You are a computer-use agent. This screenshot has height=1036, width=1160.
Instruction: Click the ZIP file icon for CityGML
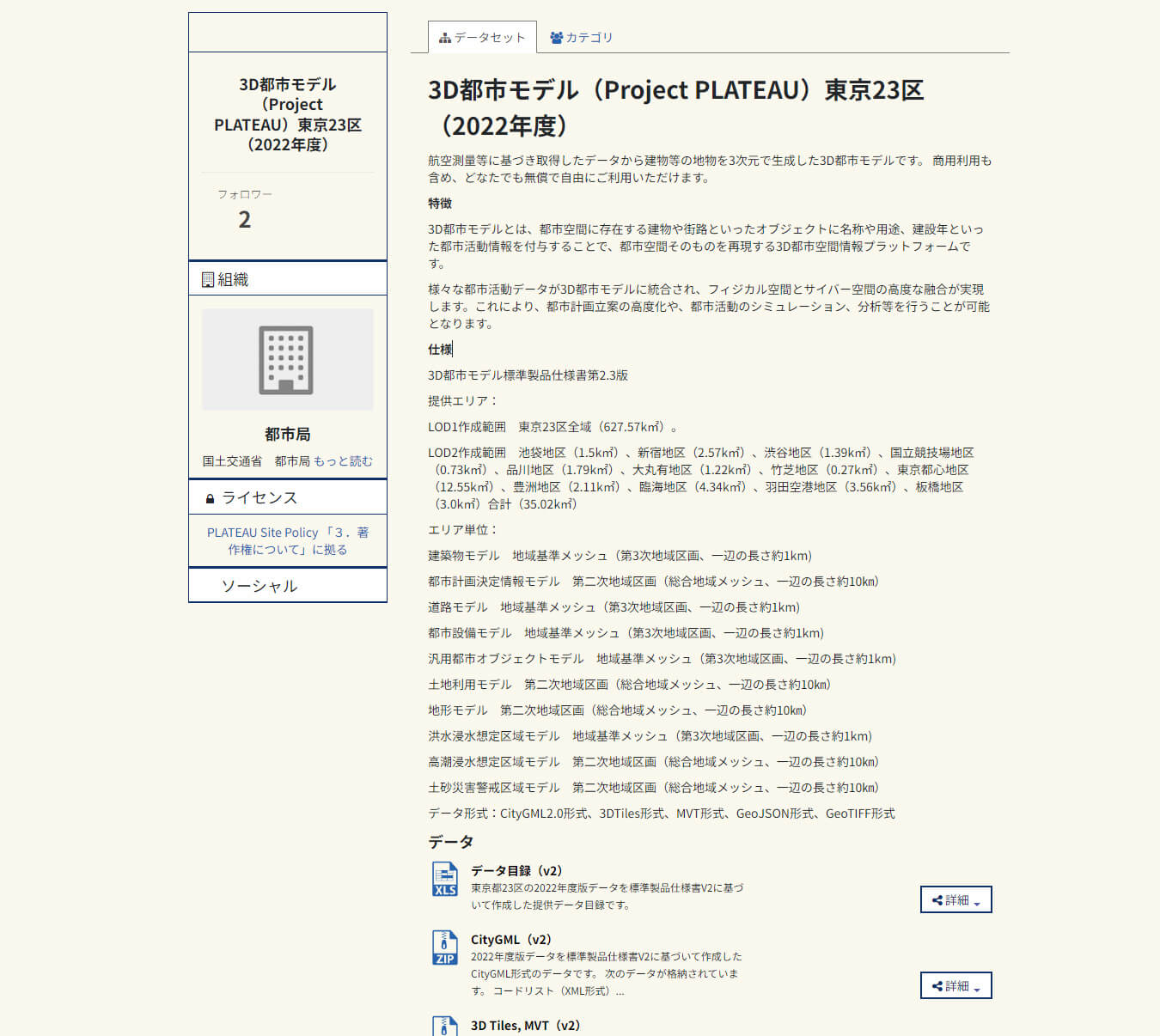tap(444, 948)
